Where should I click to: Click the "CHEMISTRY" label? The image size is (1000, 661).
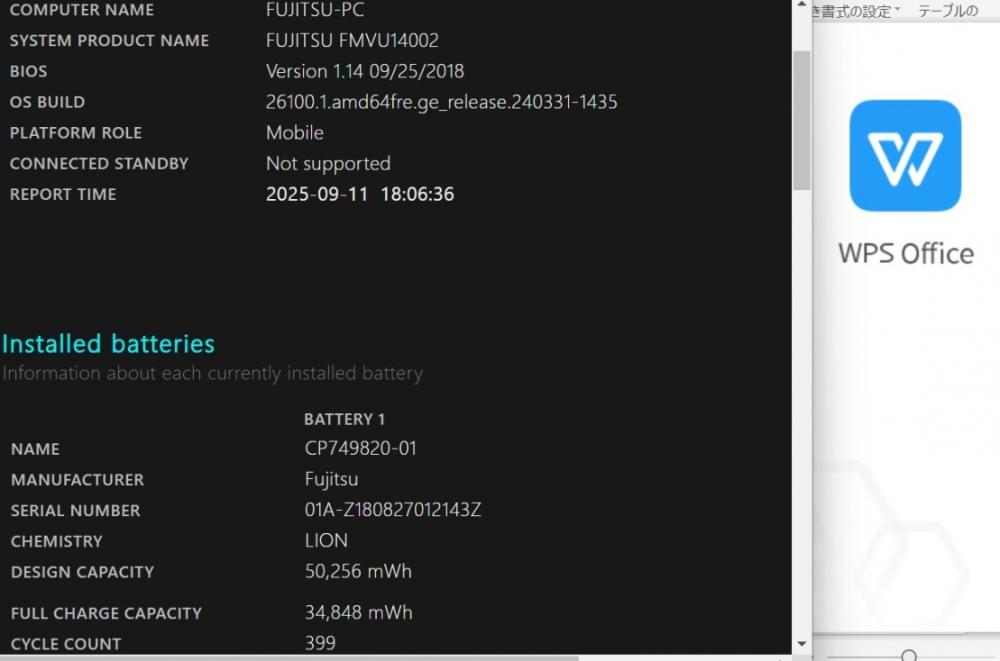click(56, 541)
